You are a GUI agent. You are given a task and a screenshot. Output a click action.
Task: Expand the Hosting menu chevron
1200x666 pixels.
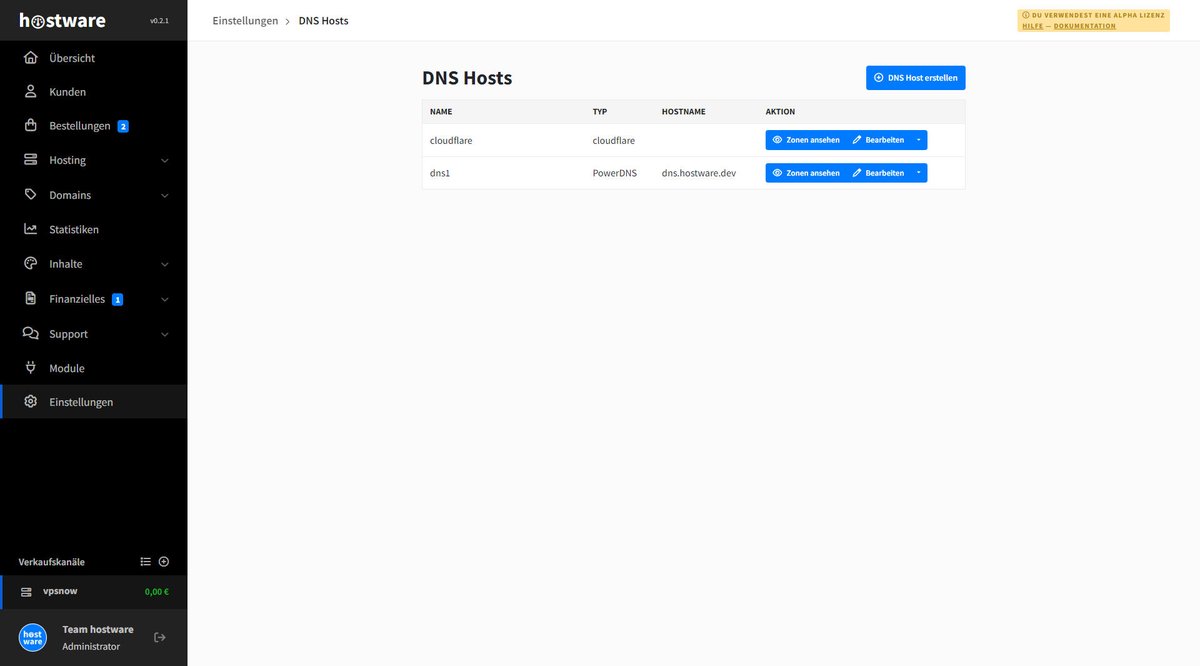pyautogui.click(x=165, y=161)
